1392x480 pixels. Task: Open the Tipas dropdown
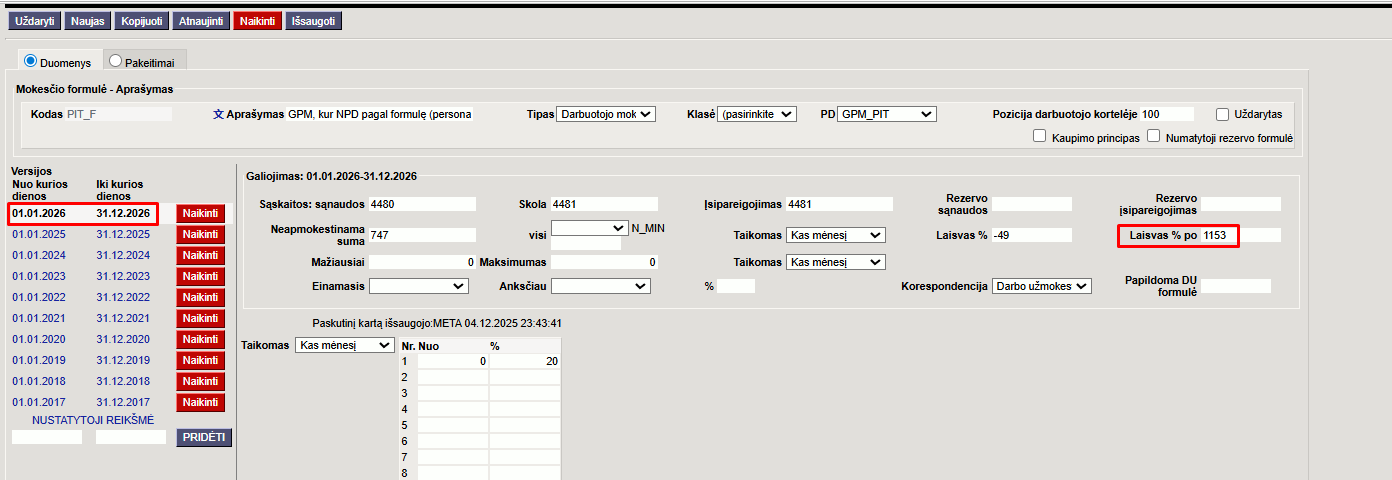(x=605, y=115)
